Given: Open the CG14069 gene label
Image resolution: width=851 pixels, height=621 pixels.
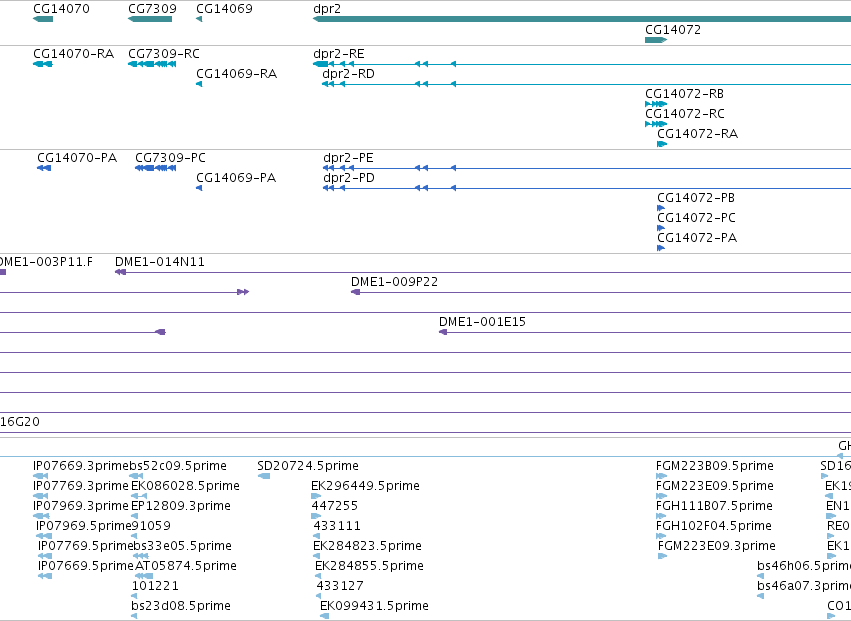Looking at the screenshot, I should (224, 9).
